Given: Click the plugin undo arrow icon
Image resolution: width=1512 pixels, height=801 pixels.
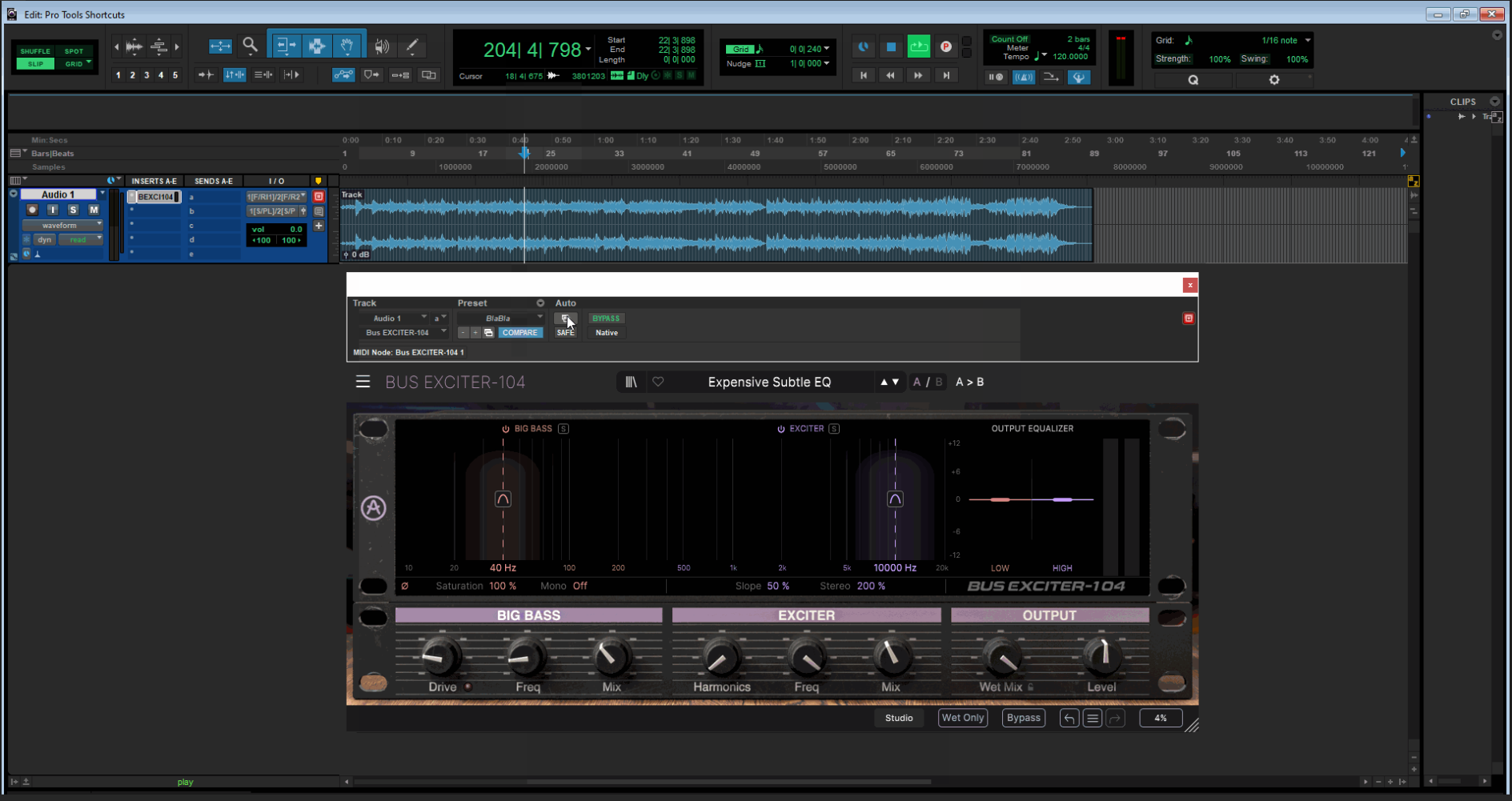Looking at the screenshot, I should 1069,719.
